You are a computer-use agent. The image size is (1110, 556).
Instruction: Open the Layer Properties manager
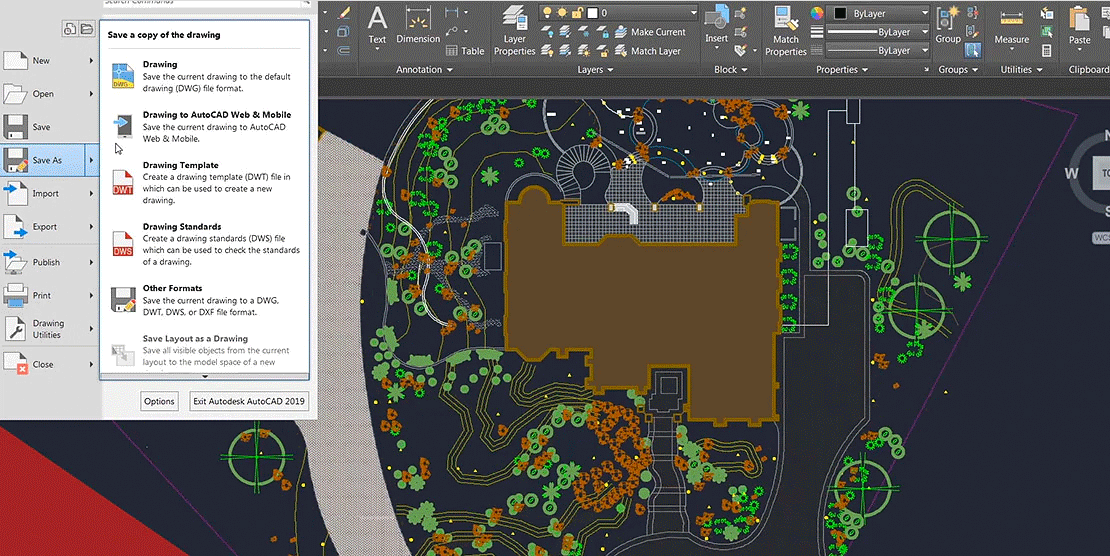click(x=514, y=30)
